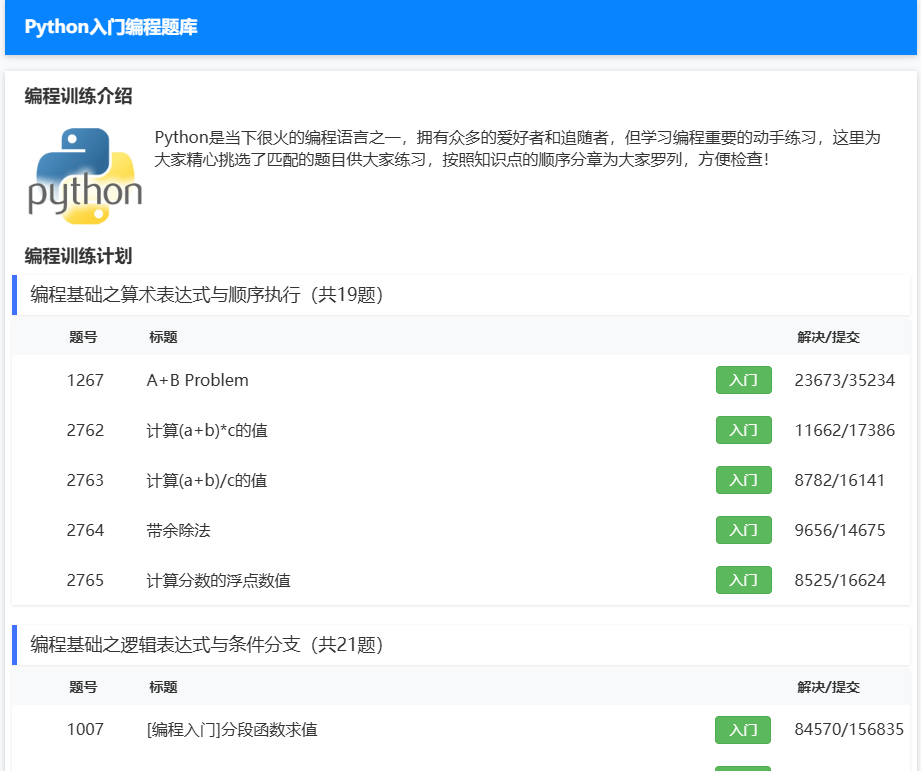Click the Python logo image

point(85,176)
